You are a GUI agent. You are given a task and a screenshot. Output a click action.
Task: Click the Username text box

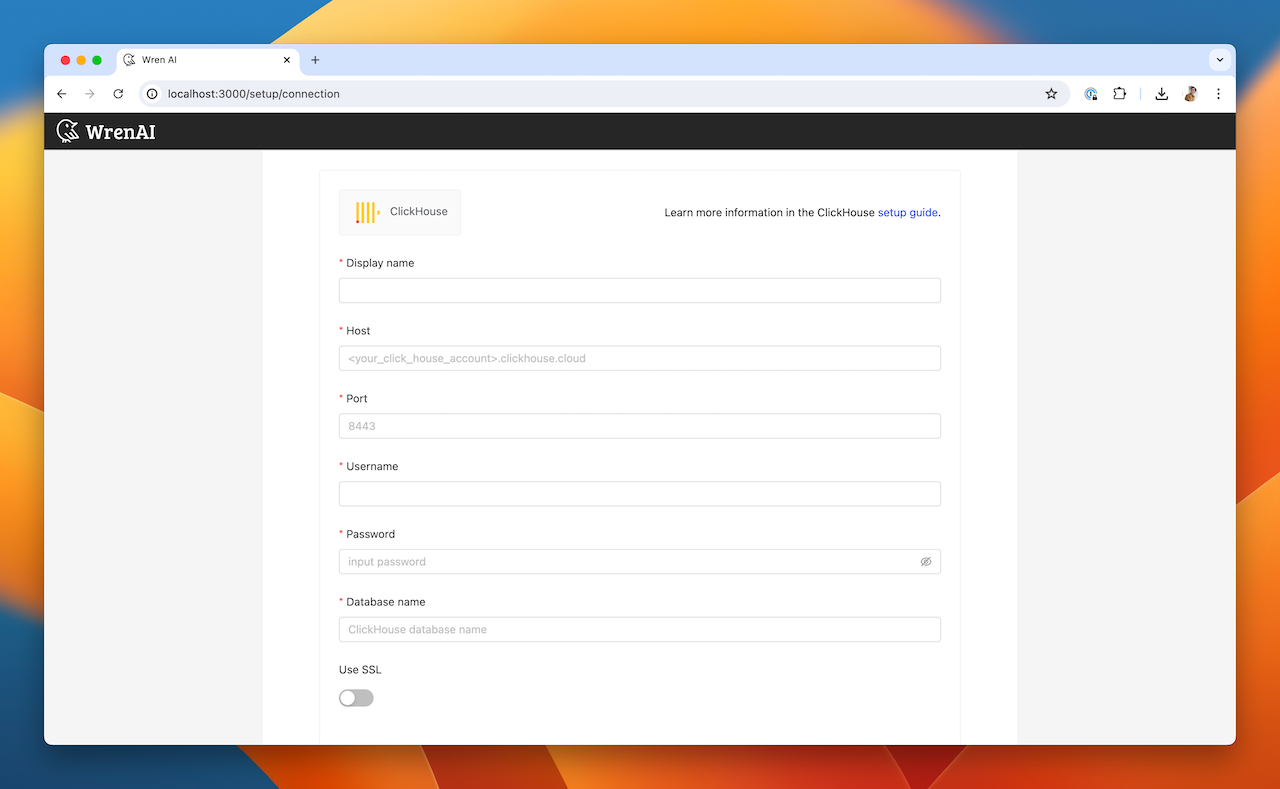[x=640, y=494]
